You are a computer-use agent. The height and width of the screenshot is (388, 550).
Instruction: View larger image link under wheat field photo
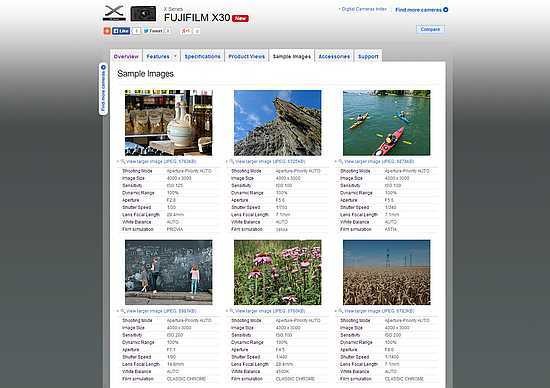point(379,311)
